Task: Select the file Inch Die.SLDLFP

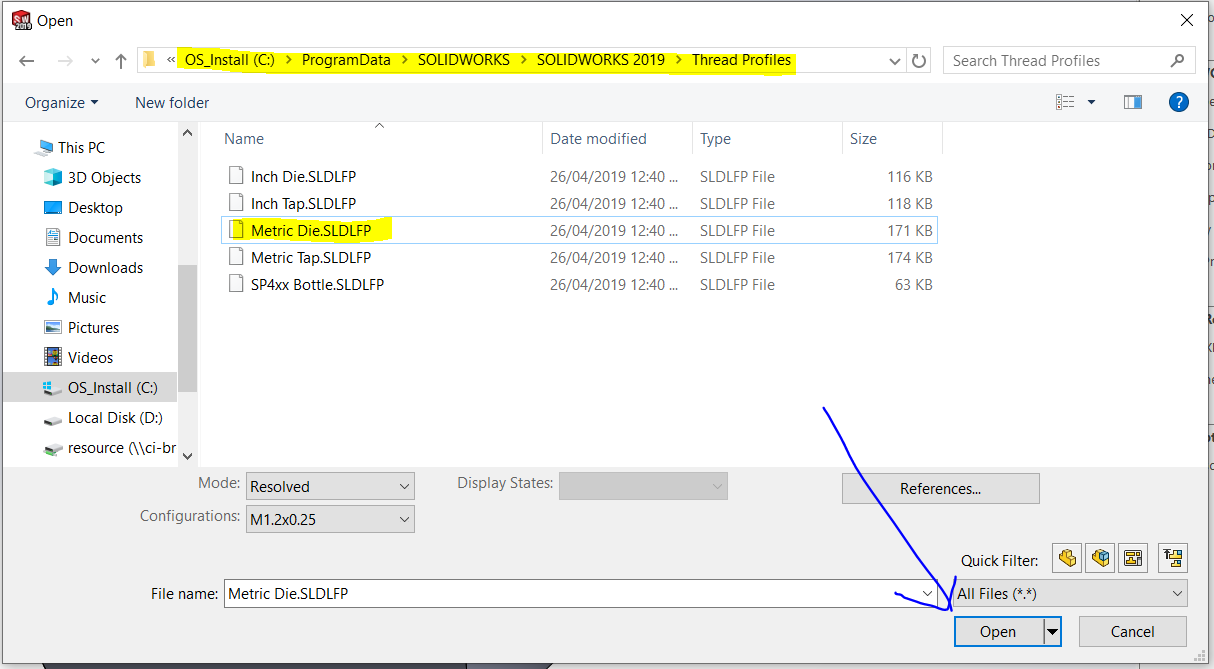Action: pos(303,177)
